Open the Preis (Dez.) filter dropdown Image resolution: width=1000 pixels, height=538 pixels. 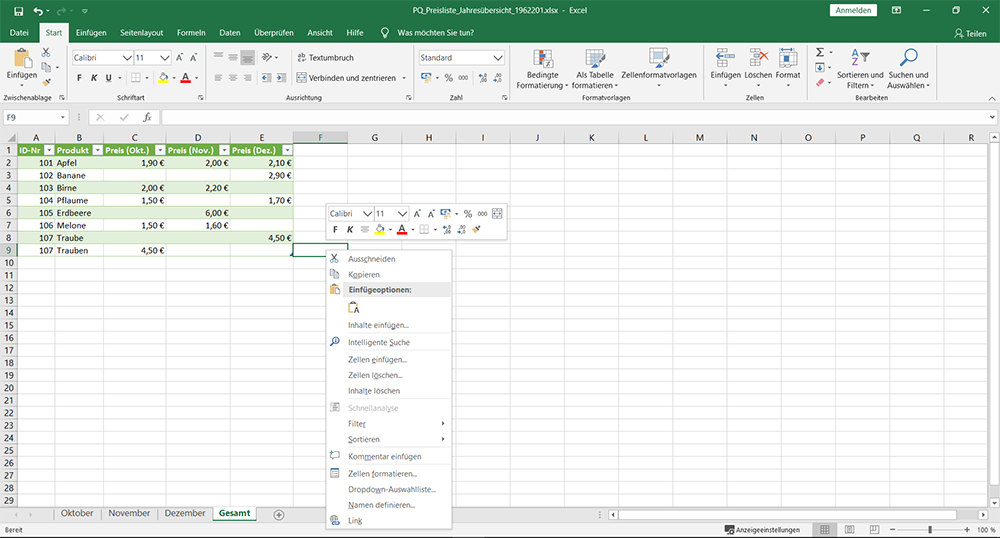pos(287,150)
